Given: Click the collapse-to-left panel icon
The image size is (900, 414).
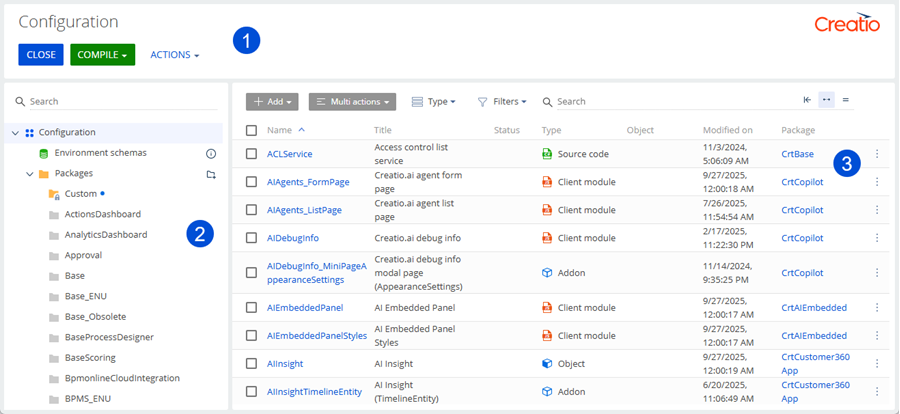Looking at the screenshot, I should click(x=807, y=100).
